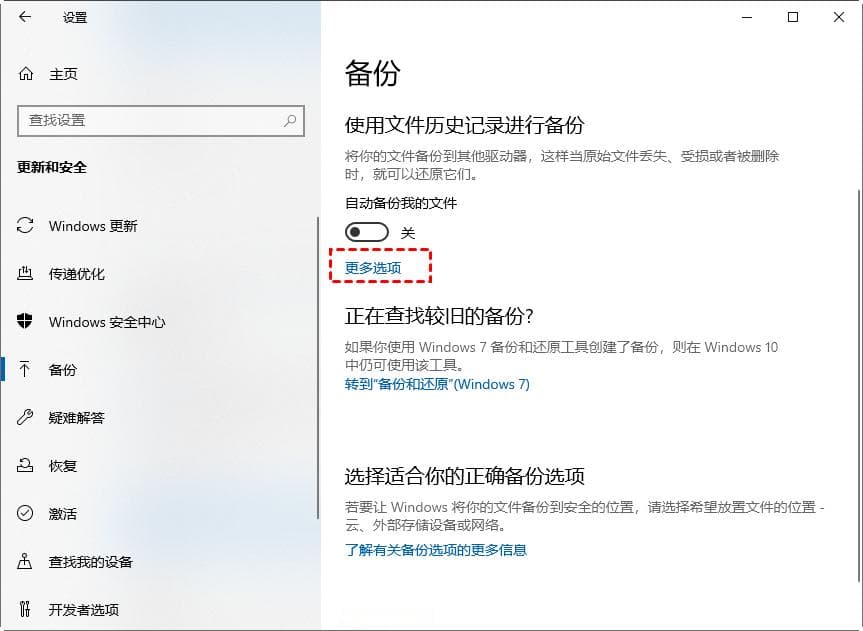863x631 pixels.
Task: Click 选择适合你的正确备份选项 heading
Action: [x=465, y=476]
